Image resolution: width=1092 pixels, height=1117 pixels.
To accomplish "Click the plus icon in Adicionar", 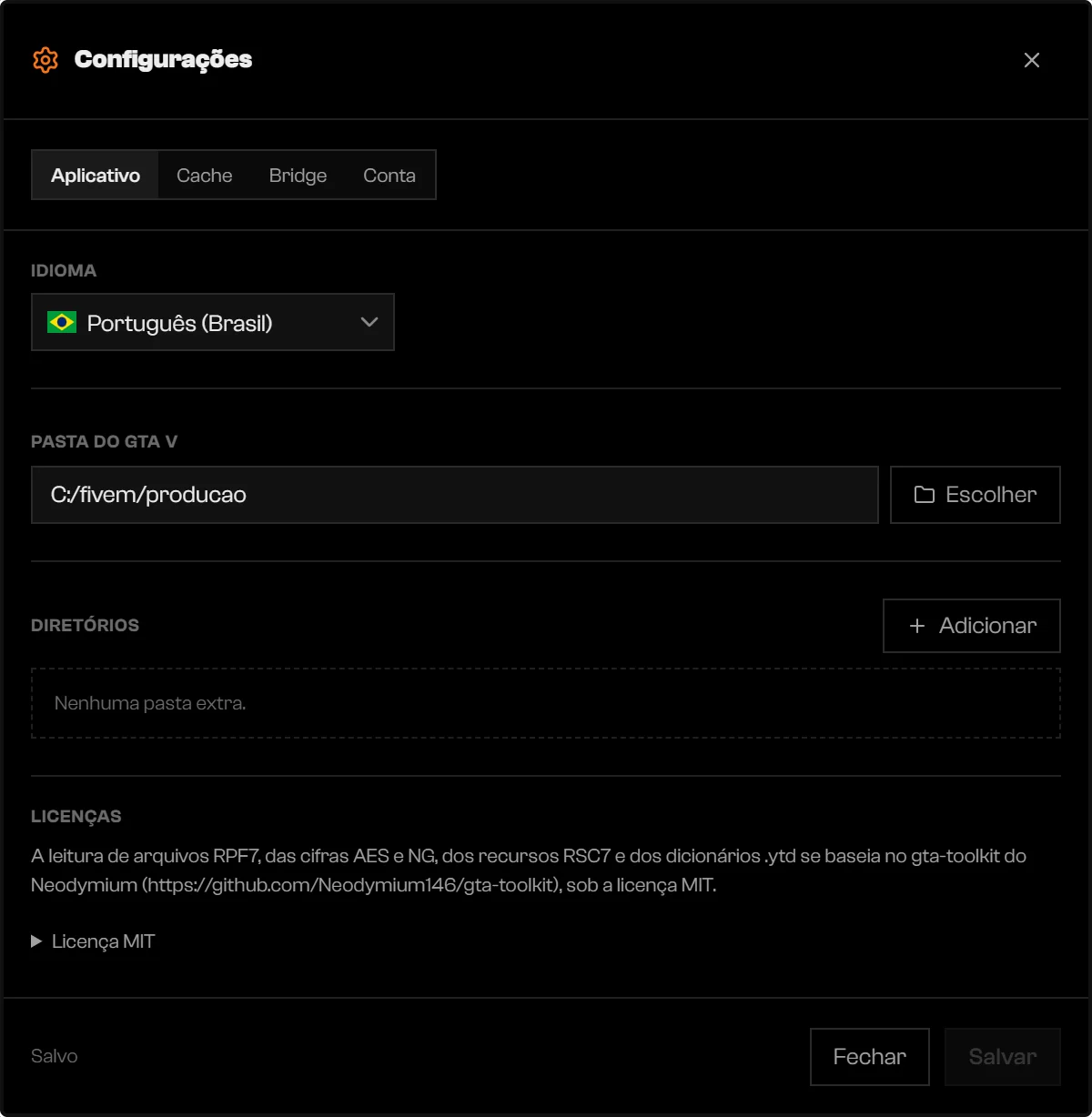I will point(917,626).
